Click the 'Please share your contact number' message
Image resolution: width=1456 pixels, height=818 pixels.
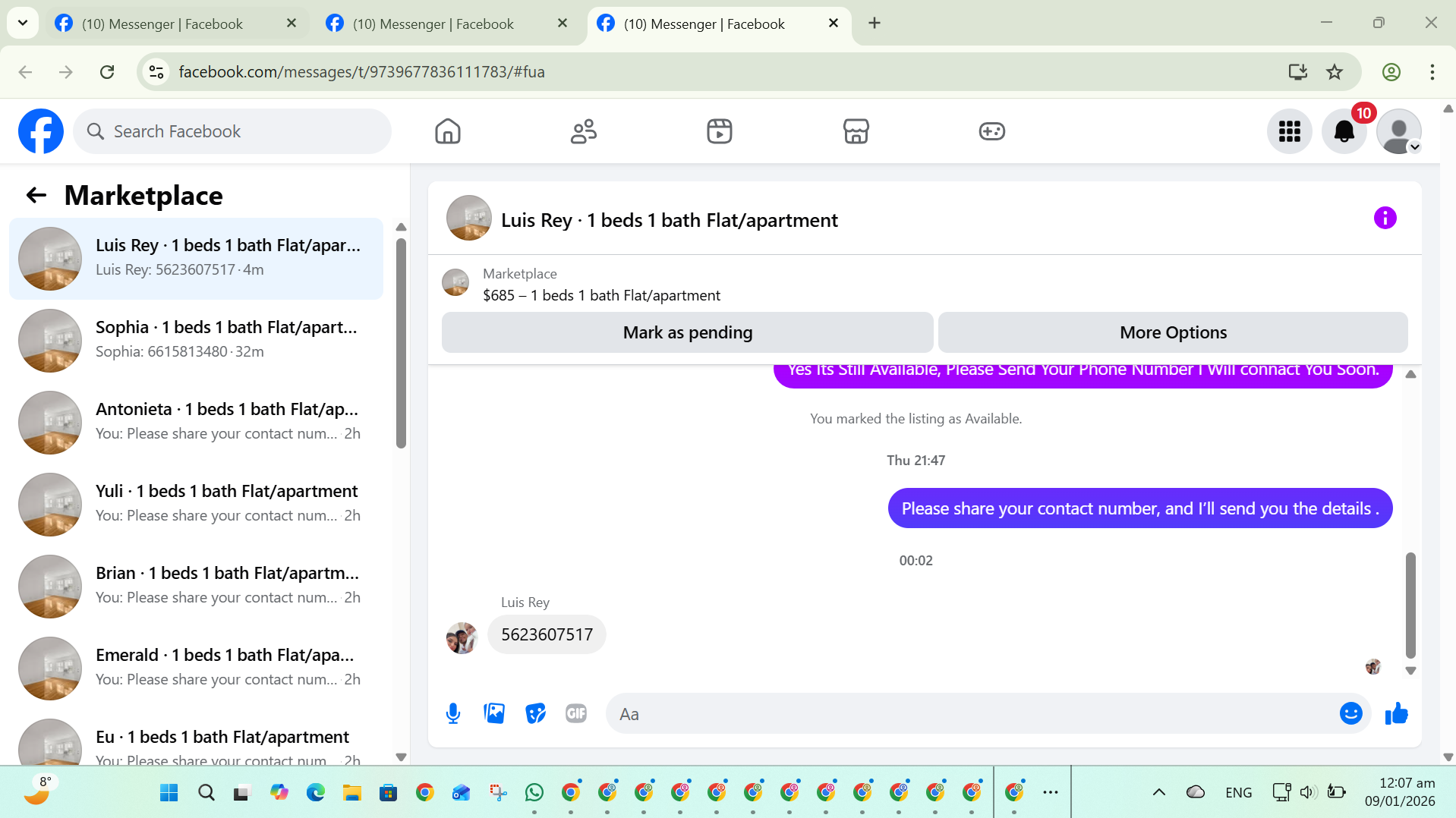pyautogui.click(x=1140, y=508)
